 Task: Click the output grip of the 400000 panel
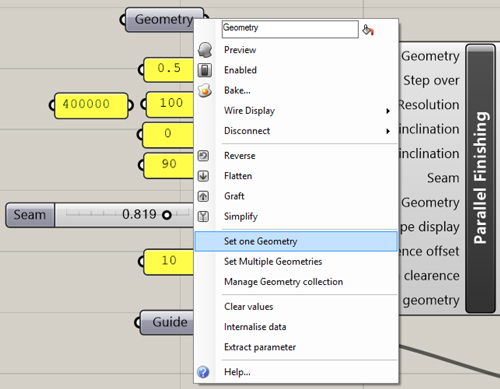[x=130, y=105]
